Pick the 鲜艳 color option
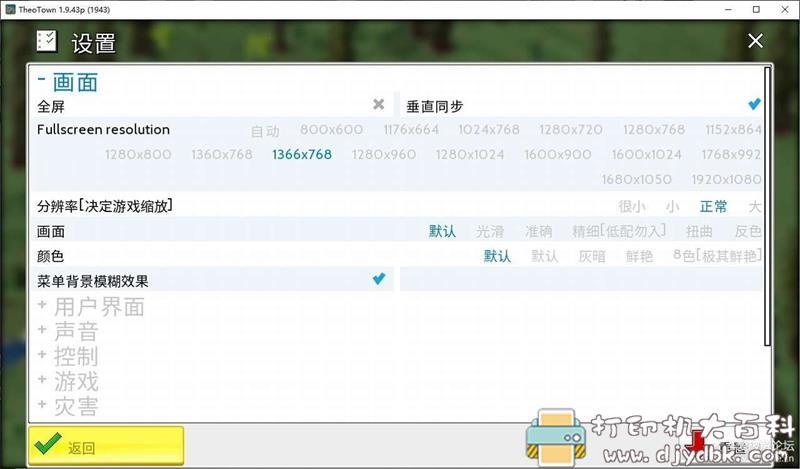800x469 pixels. pos(639,256)
